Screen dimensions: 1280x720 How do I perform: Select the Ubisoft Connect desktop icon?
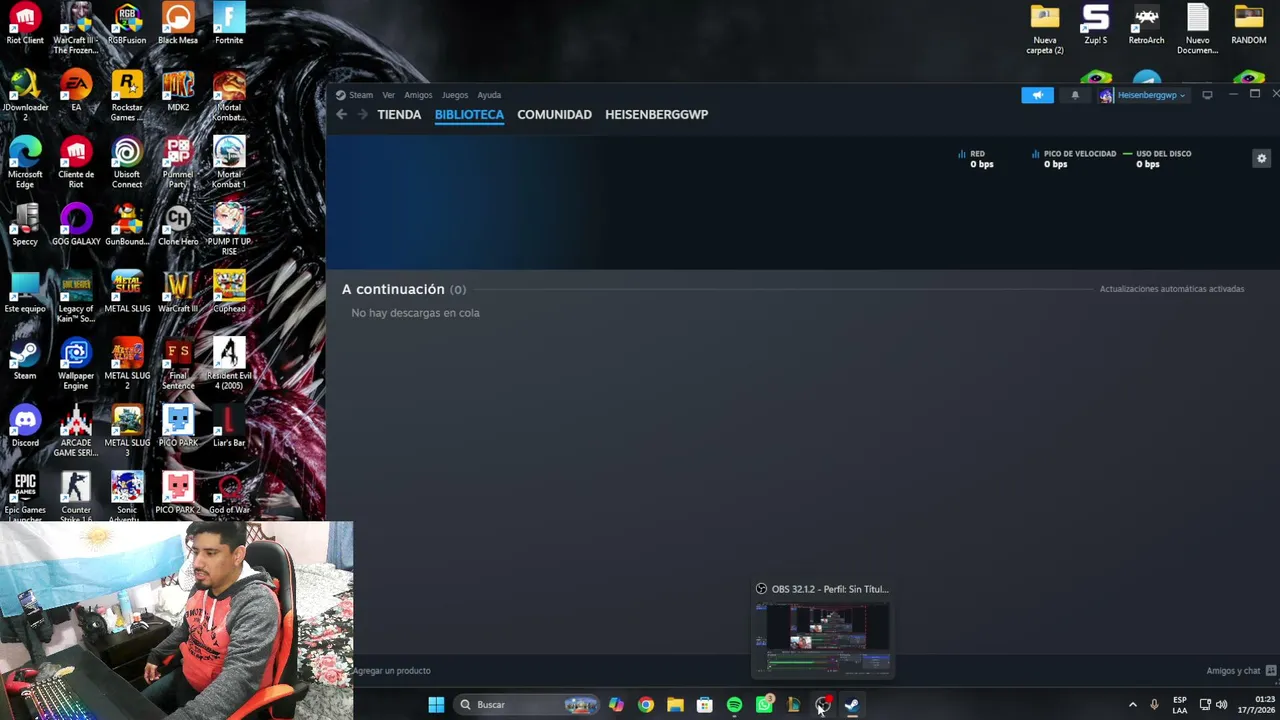click(x=127, y=163)
